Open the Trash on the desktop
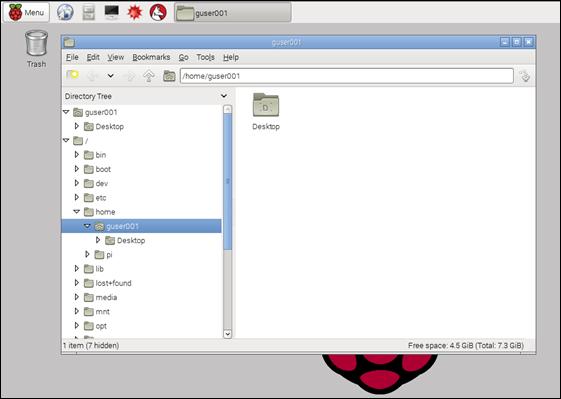This screenshot has width=561, height=399. point(36,49)
